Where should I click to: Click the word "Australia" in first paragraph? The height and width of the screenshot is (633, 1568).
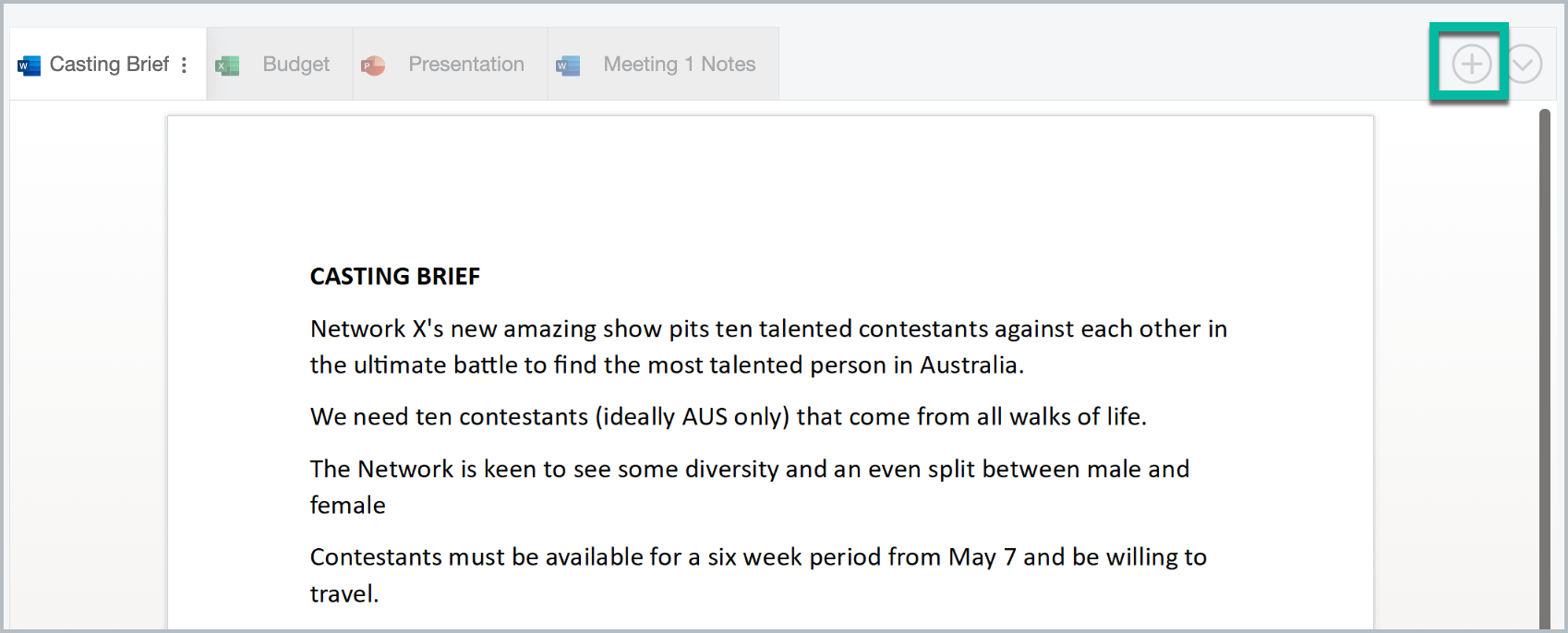point(969,365)
